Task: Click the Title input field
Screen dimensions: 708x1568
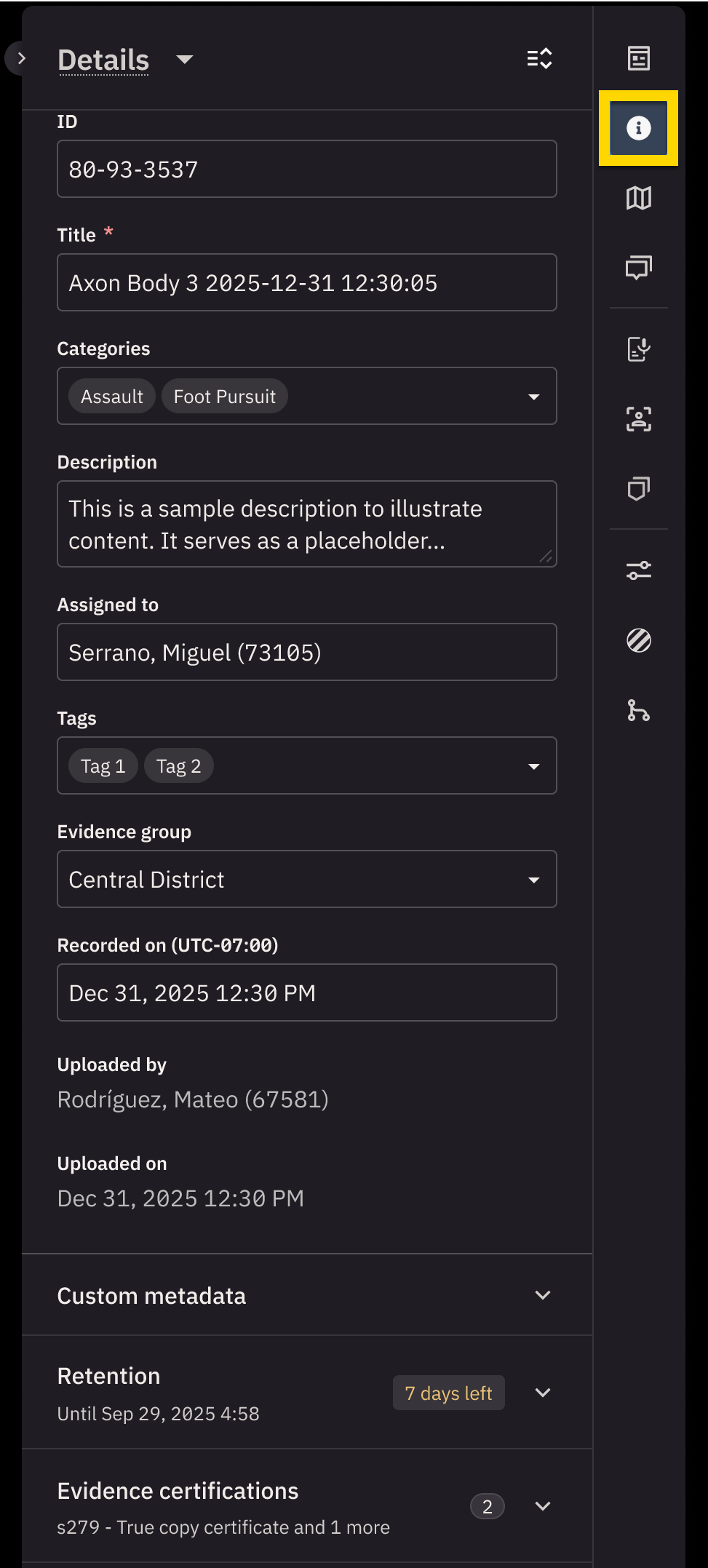Action: tap(306, 283)
